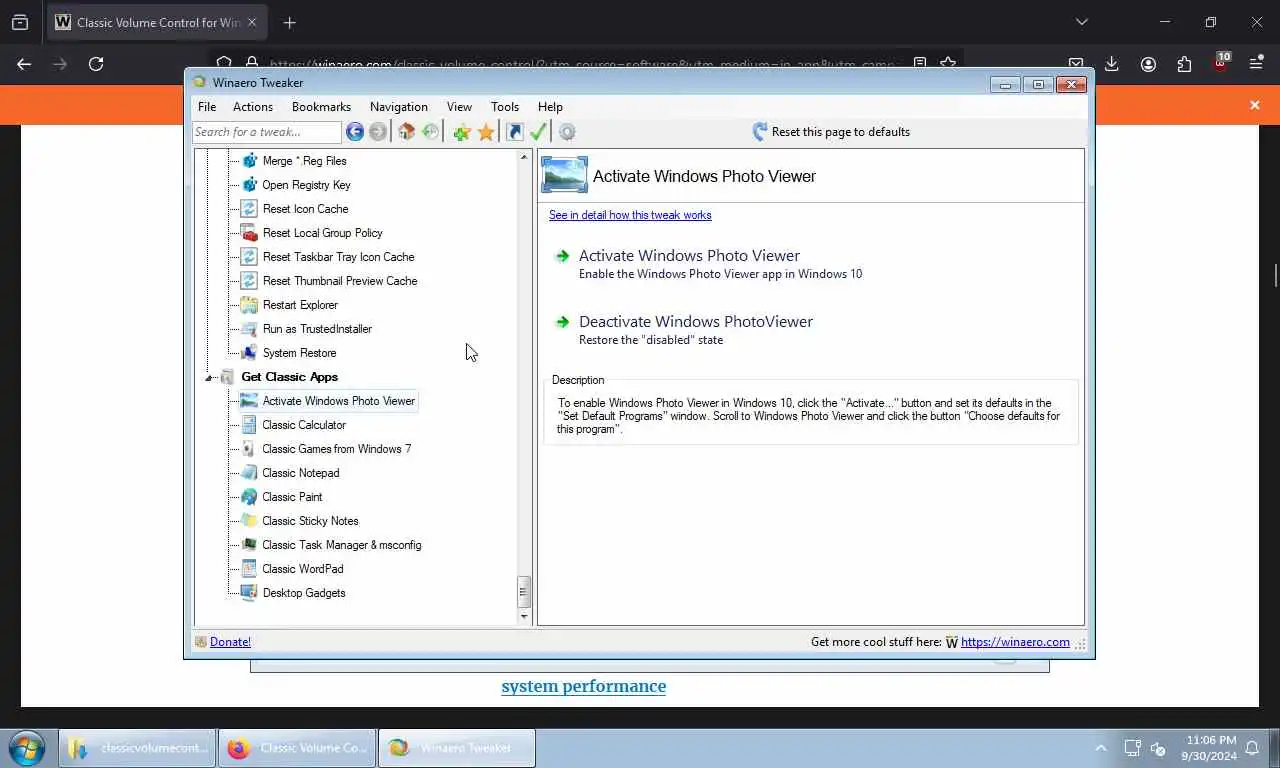1280x768 pixels.
Task: Click the Activate Windows Photo Viewer action
Action: (689, 256)
